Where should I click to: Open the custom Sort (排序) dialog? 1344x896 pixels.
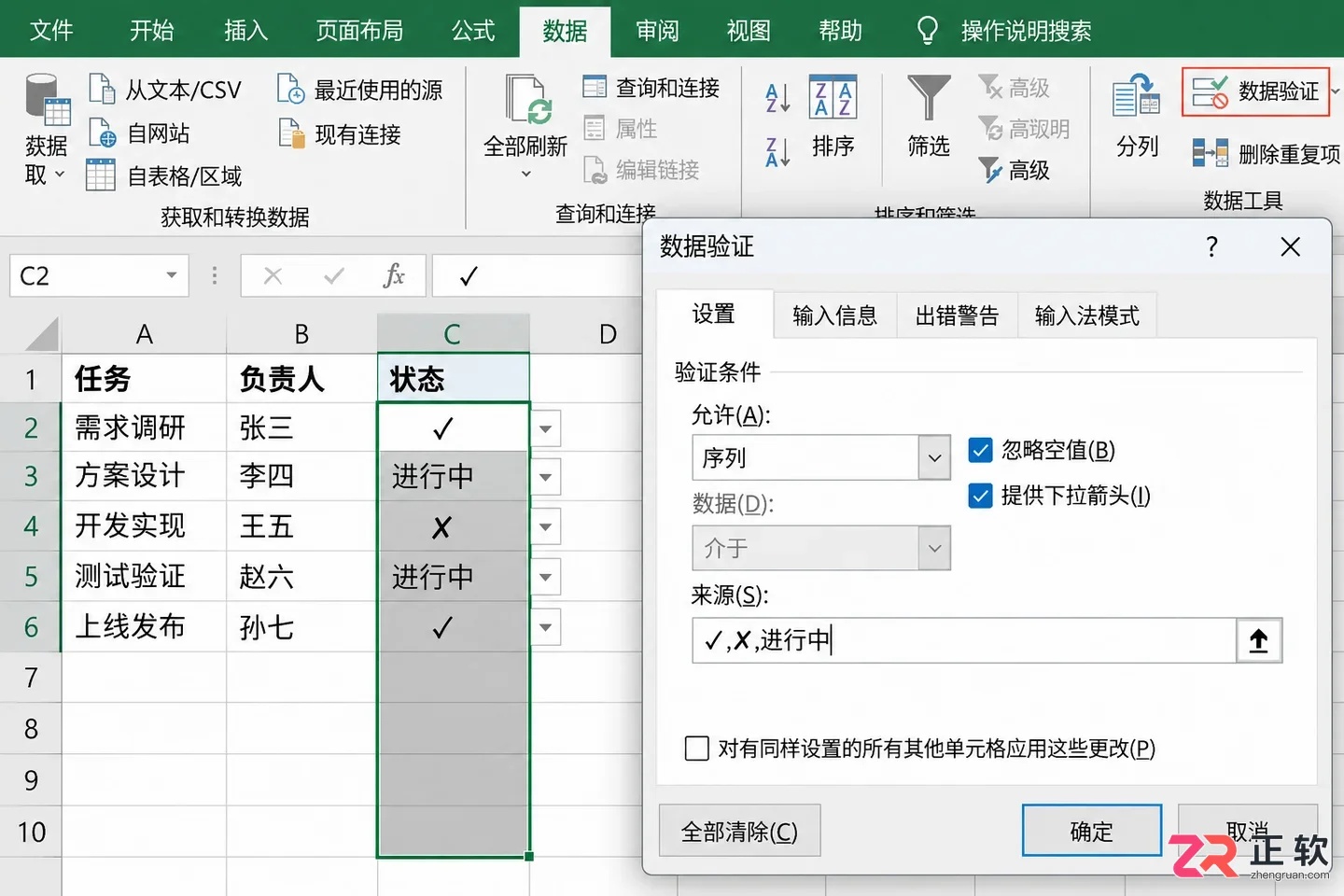[833, 116]
